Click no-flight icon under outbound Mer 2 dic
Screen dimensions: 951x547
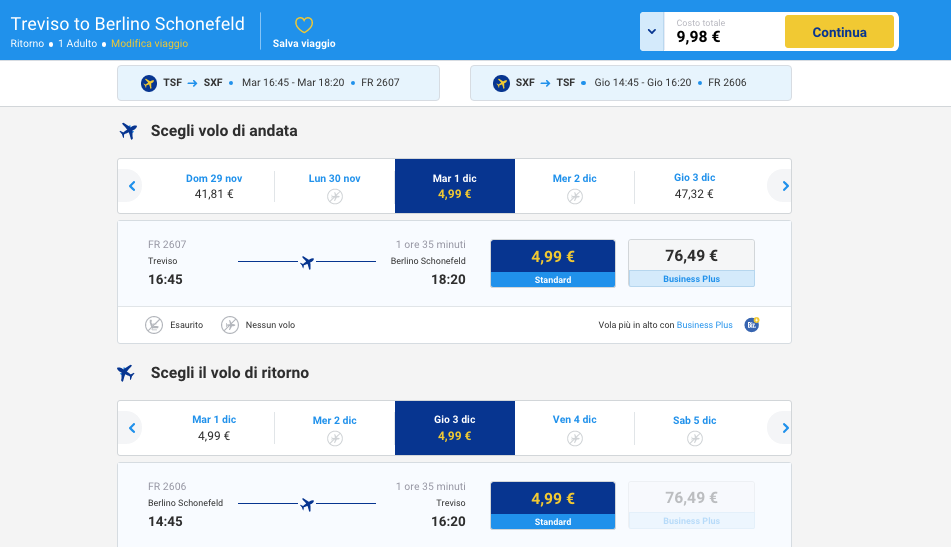[x=574, y=197]
